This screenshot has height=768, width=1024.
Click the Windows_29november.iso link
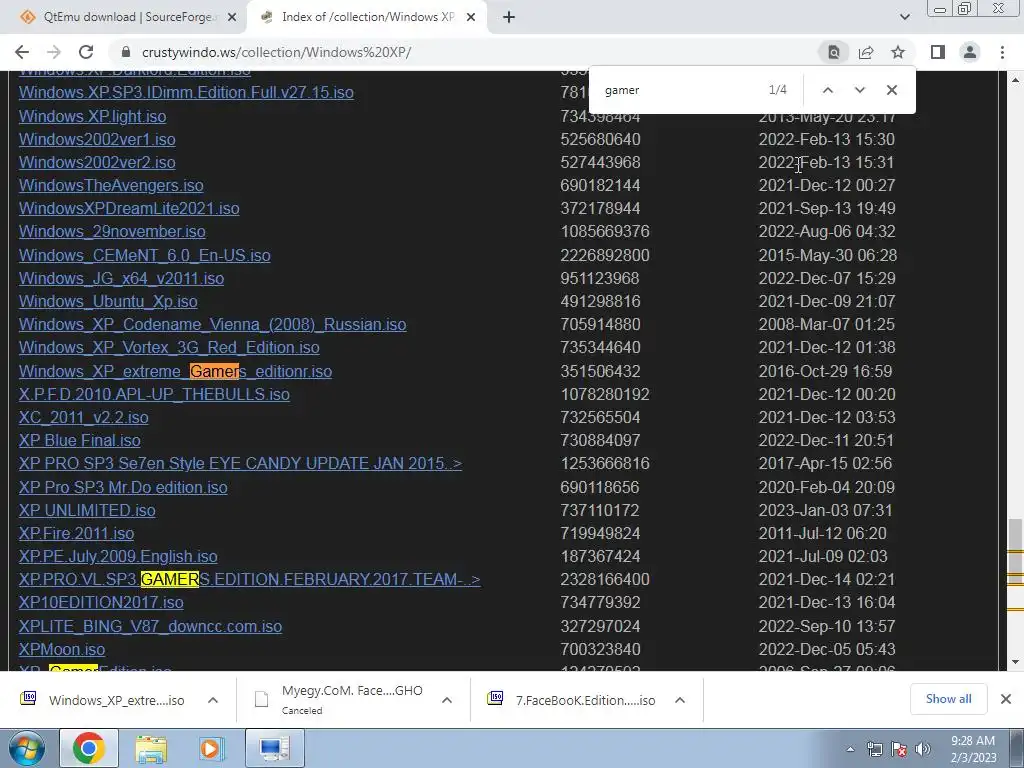(112, 231)
